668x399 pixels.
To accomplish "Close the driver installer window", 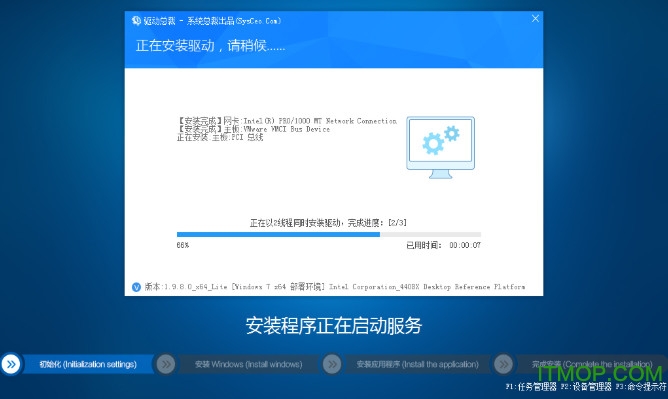I will tap(535, 18).
